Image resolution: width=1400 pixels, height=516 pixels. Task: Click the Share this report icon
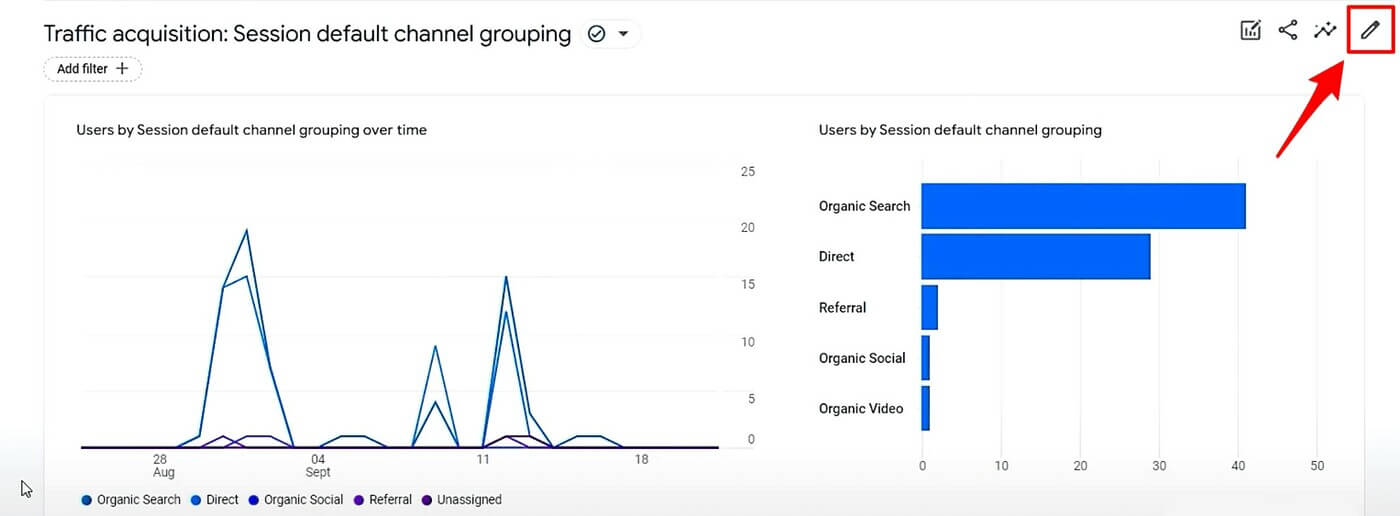click(1288, 30)
